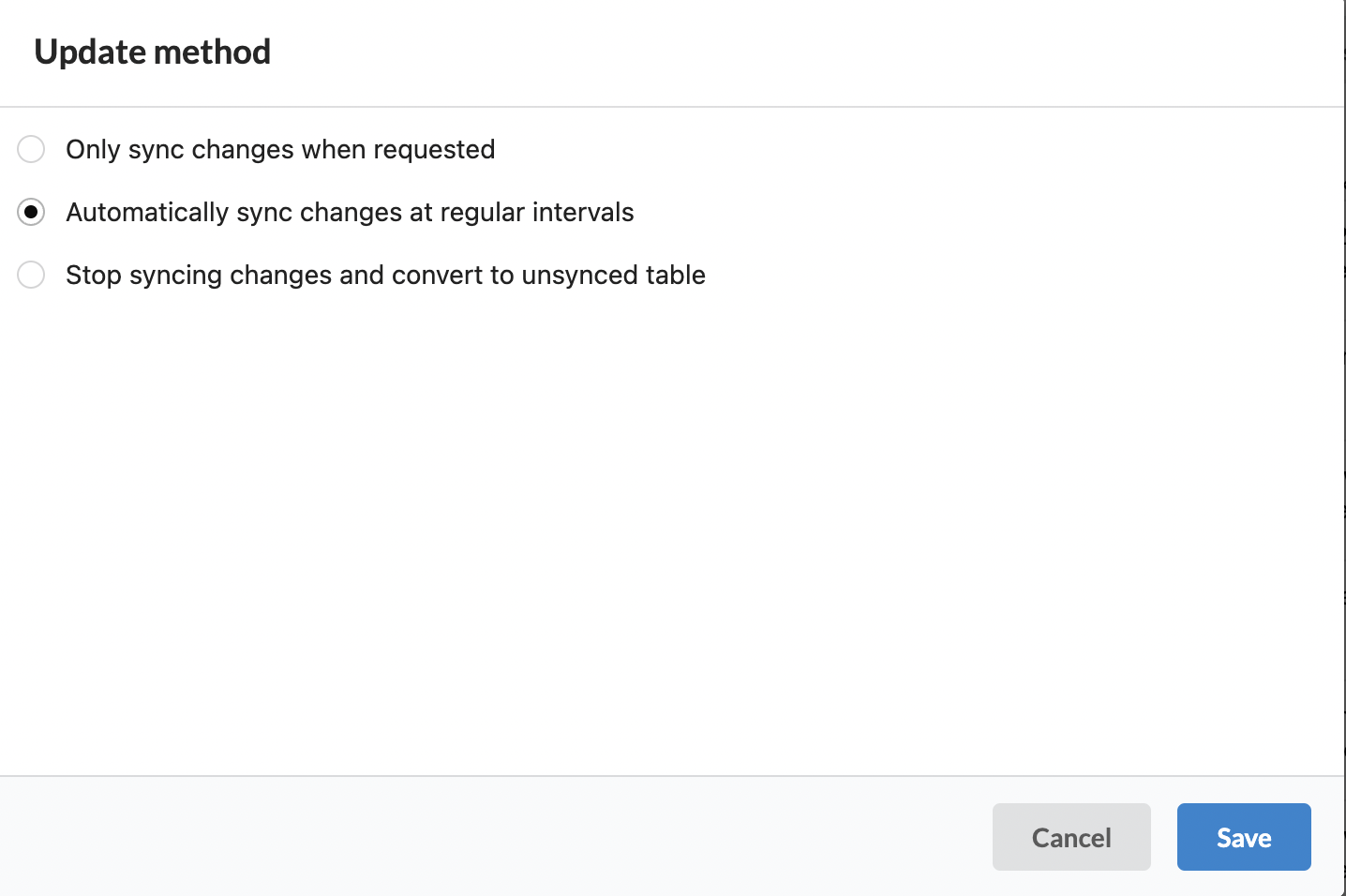This screenshot has width=1346, height=896.
Task: Choose the 'Automatically sync changes at regular intervals' radio
Action: pyautogui.click(x=31, y=212)
